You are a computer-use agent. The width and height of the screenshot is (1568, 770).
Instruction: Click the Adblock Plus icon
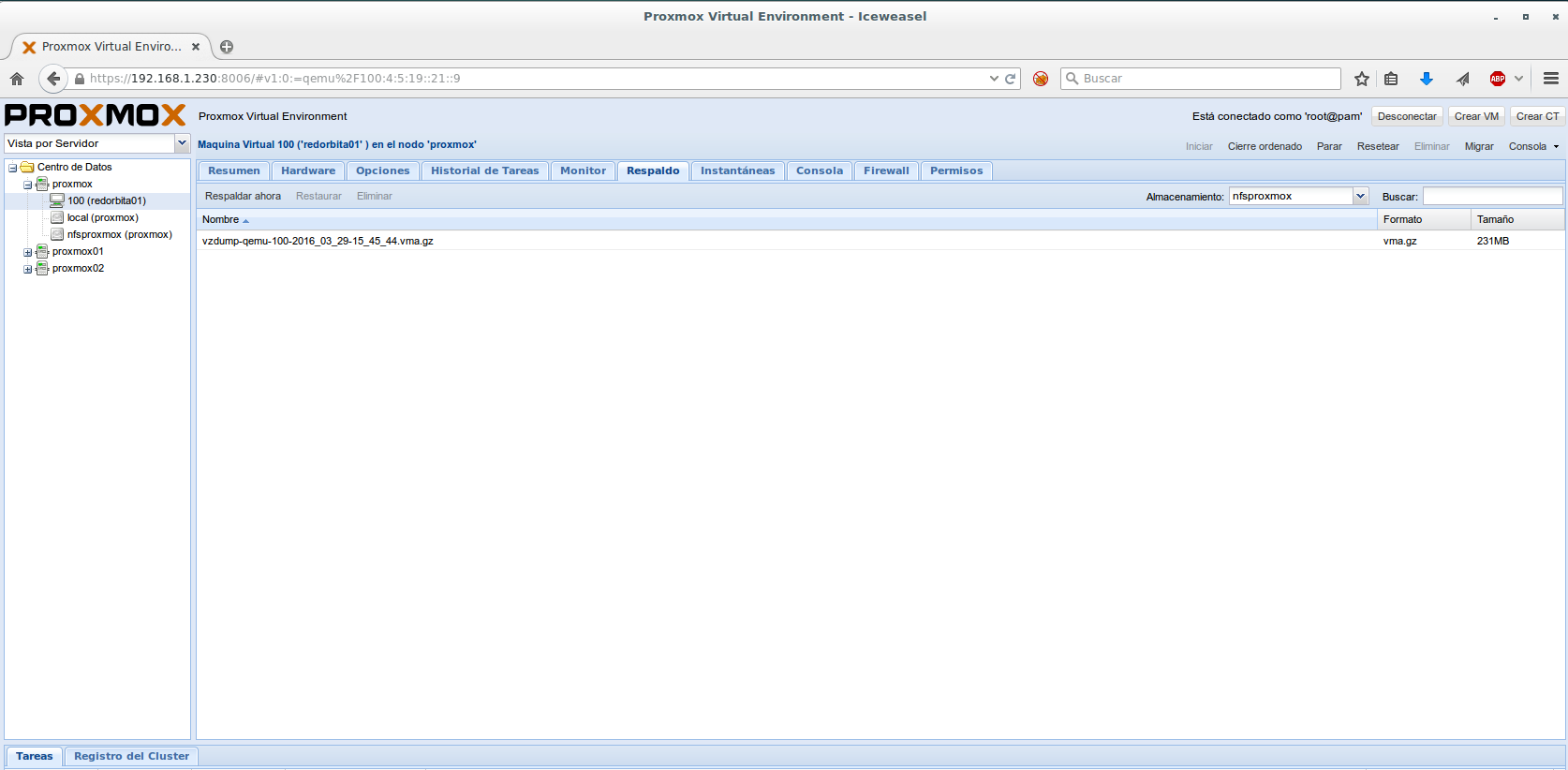[x=1498, y=79]
